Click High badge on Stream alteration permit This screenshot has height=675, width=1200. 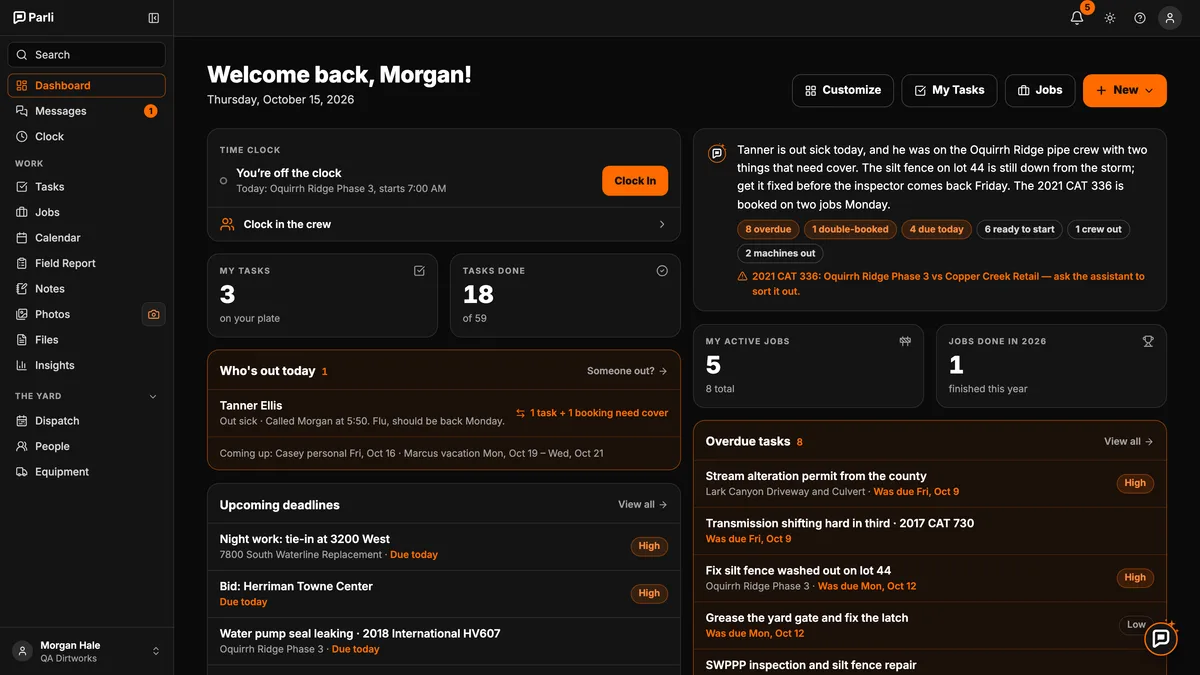tap(1135, 483)
